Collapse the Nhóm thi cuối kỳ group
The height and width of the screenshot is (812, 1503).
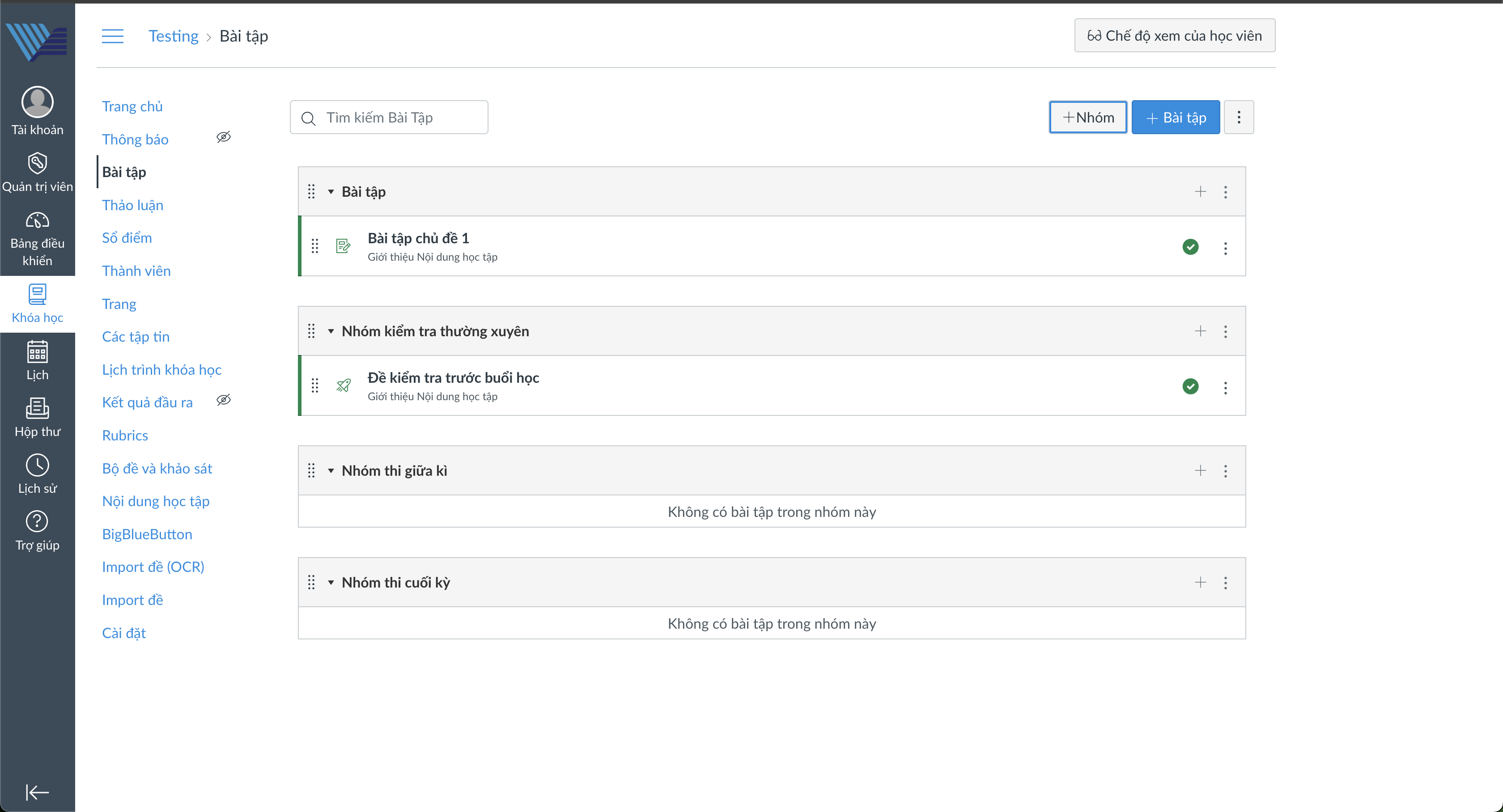click(331, 583)
